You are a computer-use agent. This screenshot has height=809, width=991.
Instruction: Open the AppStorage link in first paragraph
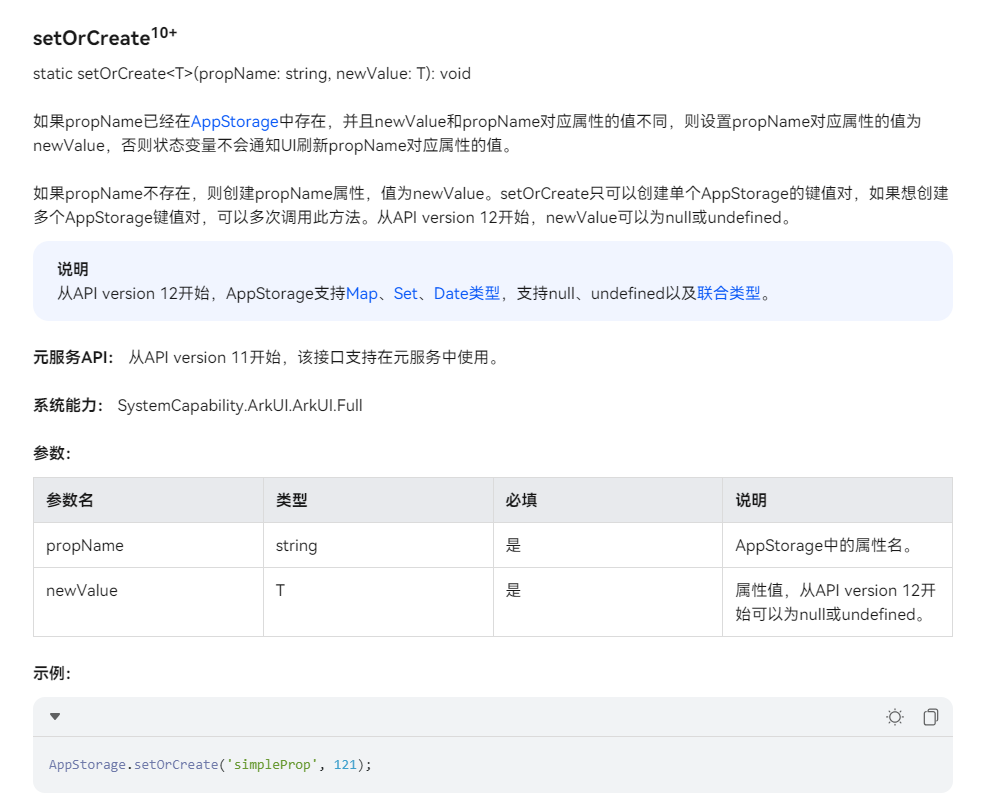coord(234,121)
